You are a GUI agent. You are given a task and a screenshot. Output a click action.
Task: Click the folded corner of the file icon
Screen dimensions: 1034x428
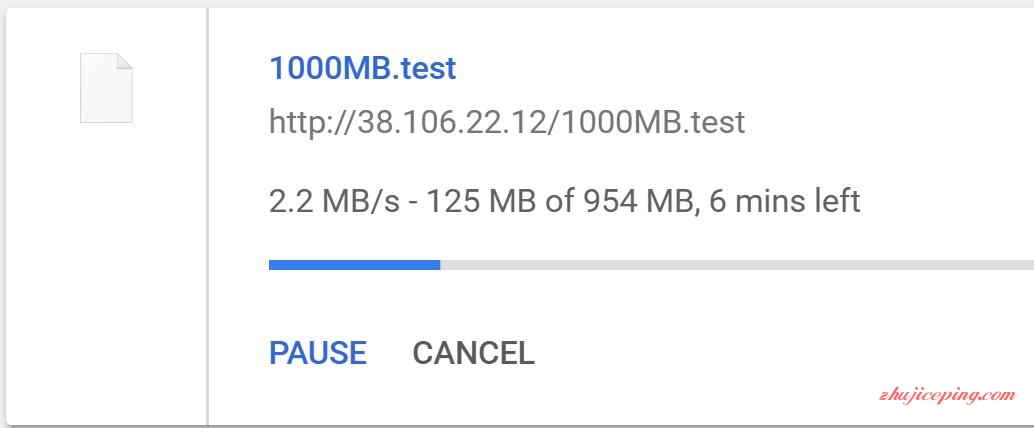coord(125,61)
